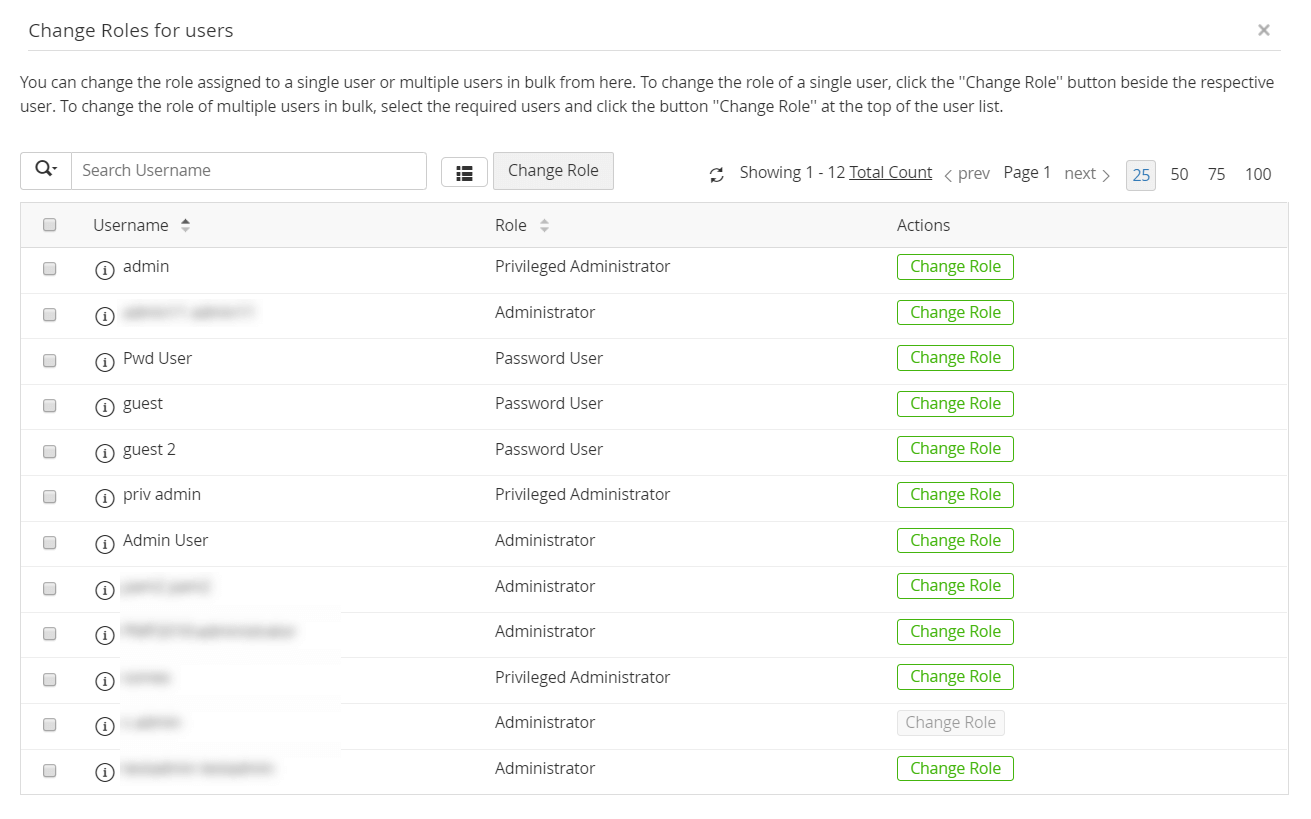This screenshot has width=1311, height=819.
Task: Sort the list by Role column arrows
Action: pyautogui.click(x=544, y=226)
